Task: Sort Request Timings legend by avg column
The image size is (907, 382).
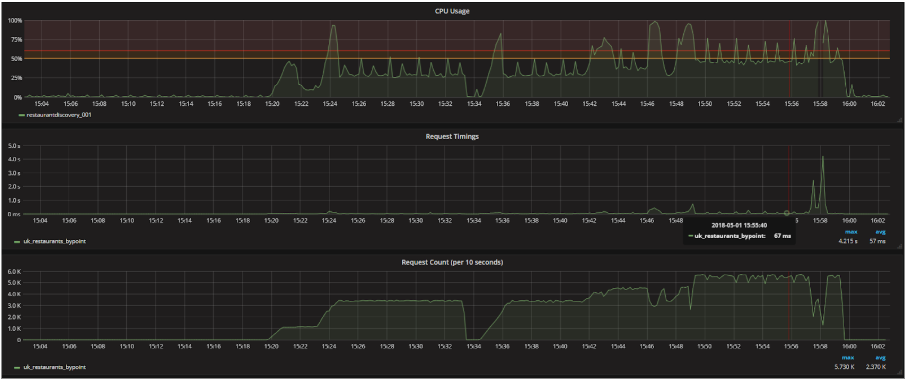Action: point(880,232)
